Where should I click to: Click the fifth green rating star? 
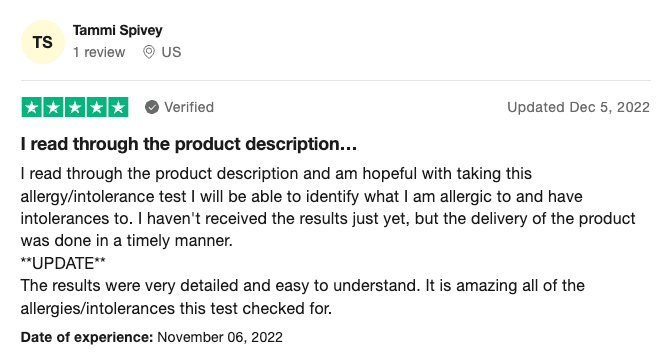pyautogui.click(x=118, y=107)
